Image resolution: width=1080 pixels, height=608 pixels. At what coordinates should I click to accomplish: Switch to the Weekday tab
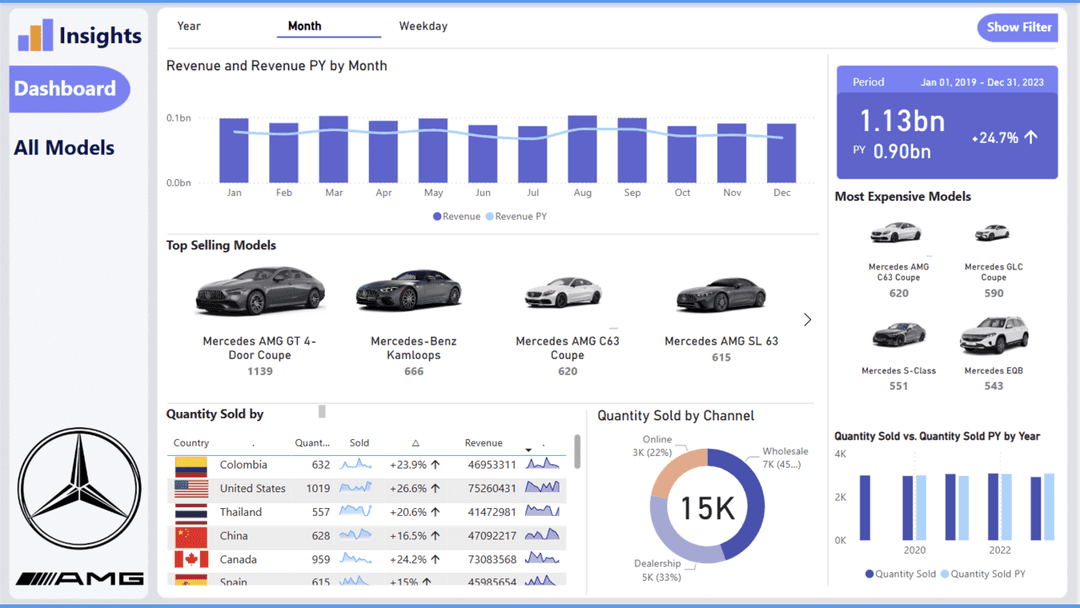[423, 26]
